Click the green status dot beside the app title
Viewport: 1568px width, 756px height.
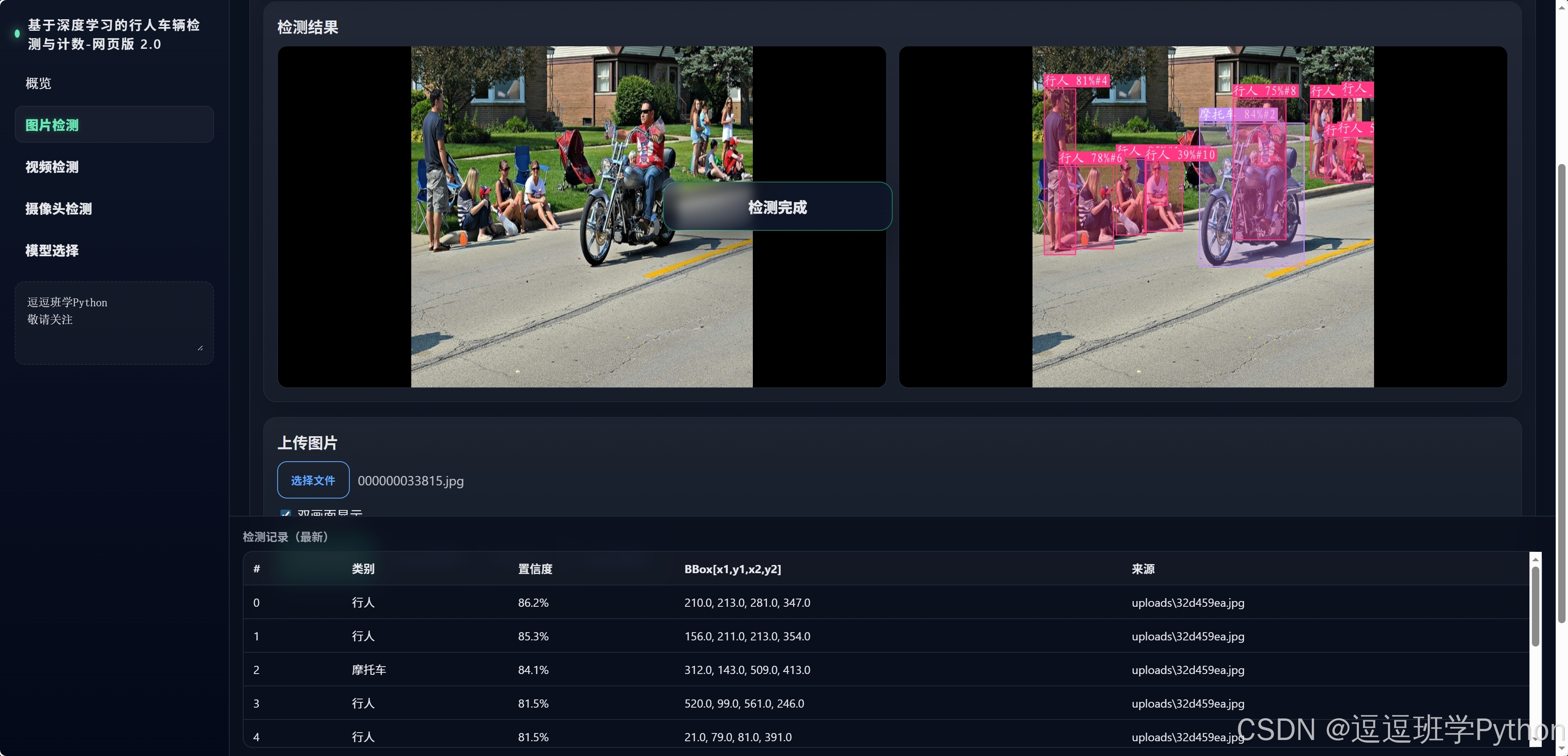coord(17,34)
